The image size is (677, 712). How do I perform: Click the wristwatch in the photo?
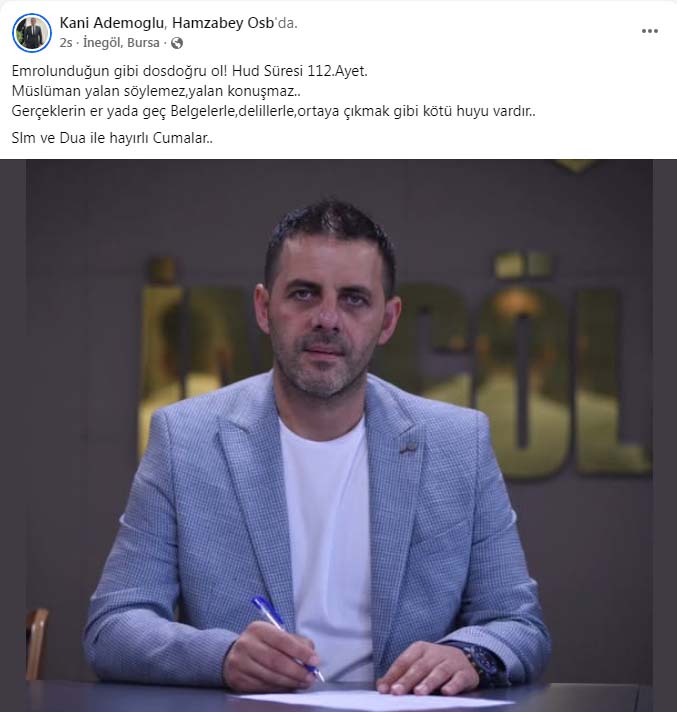click(x=482, y=663)
